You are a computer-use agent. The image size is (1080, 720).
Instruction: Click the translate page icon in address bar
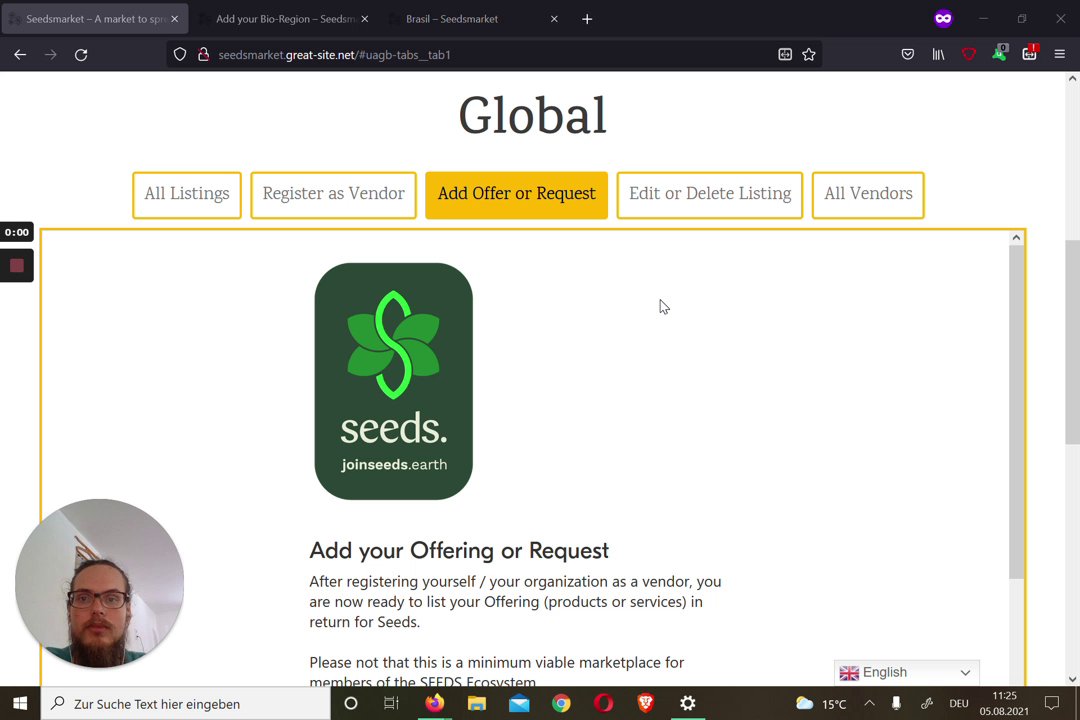785,54
